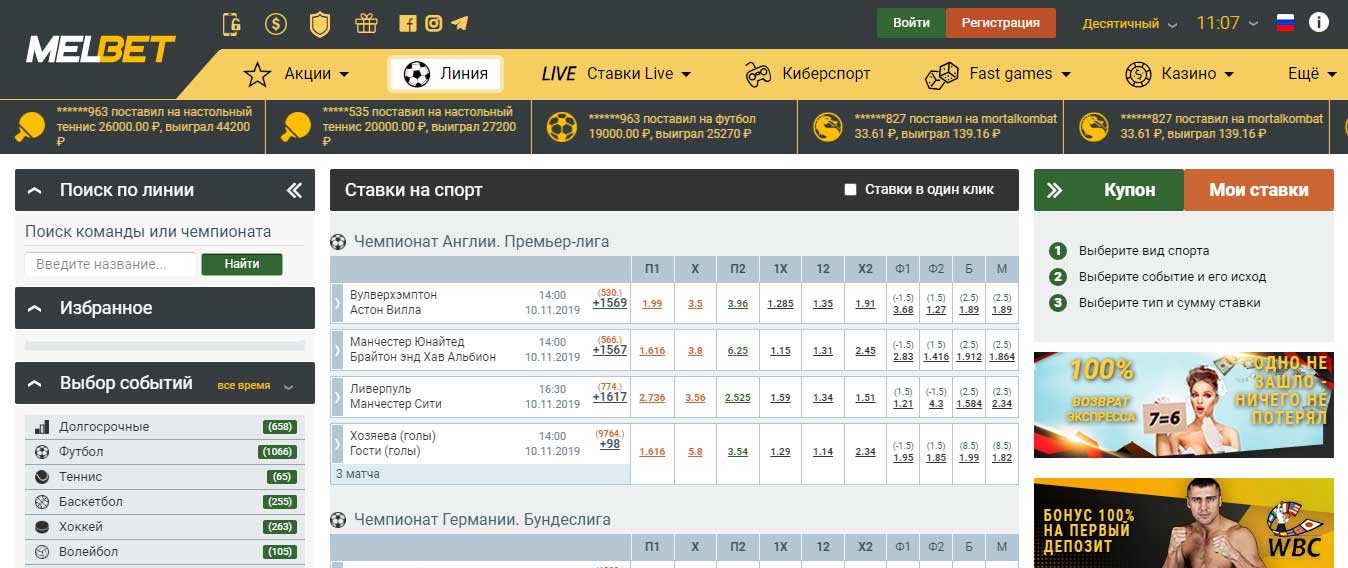
Task: Expand the Вулверхэмптон – Астон Вилла match row
Action: point(338,303)
